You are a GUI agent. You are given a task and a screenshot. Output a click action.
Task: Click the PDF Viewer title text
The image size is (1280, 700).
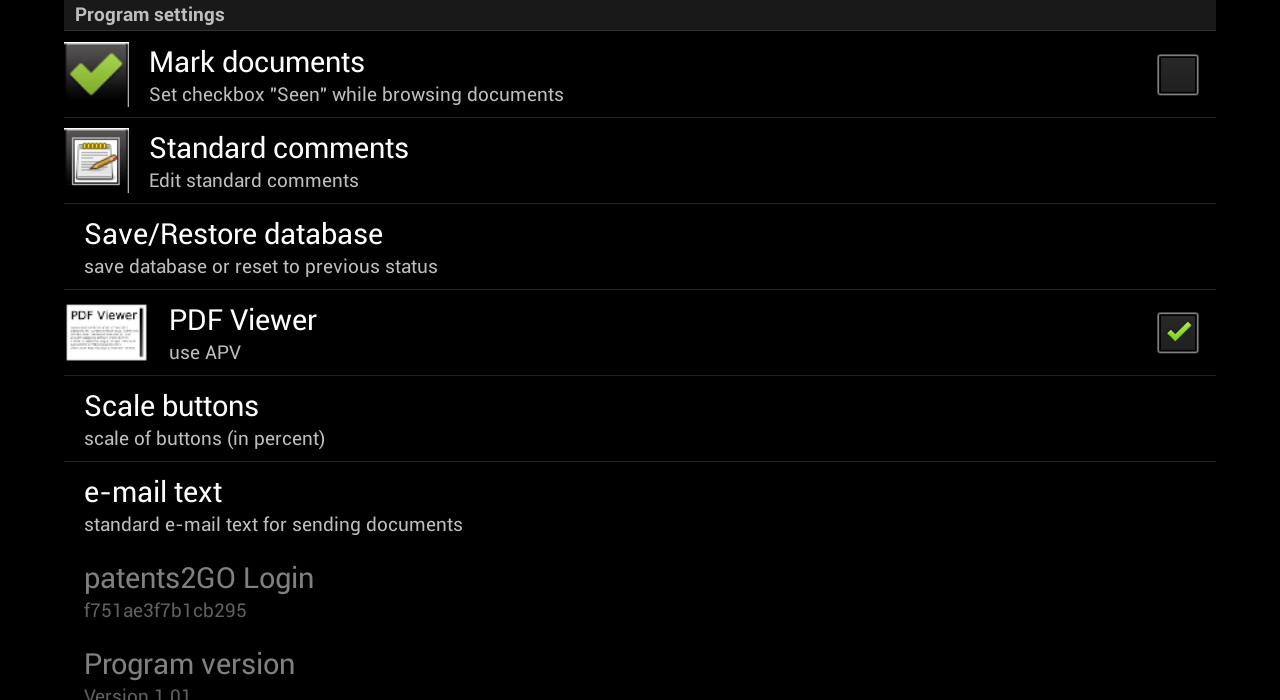click(x=242, y=320)
